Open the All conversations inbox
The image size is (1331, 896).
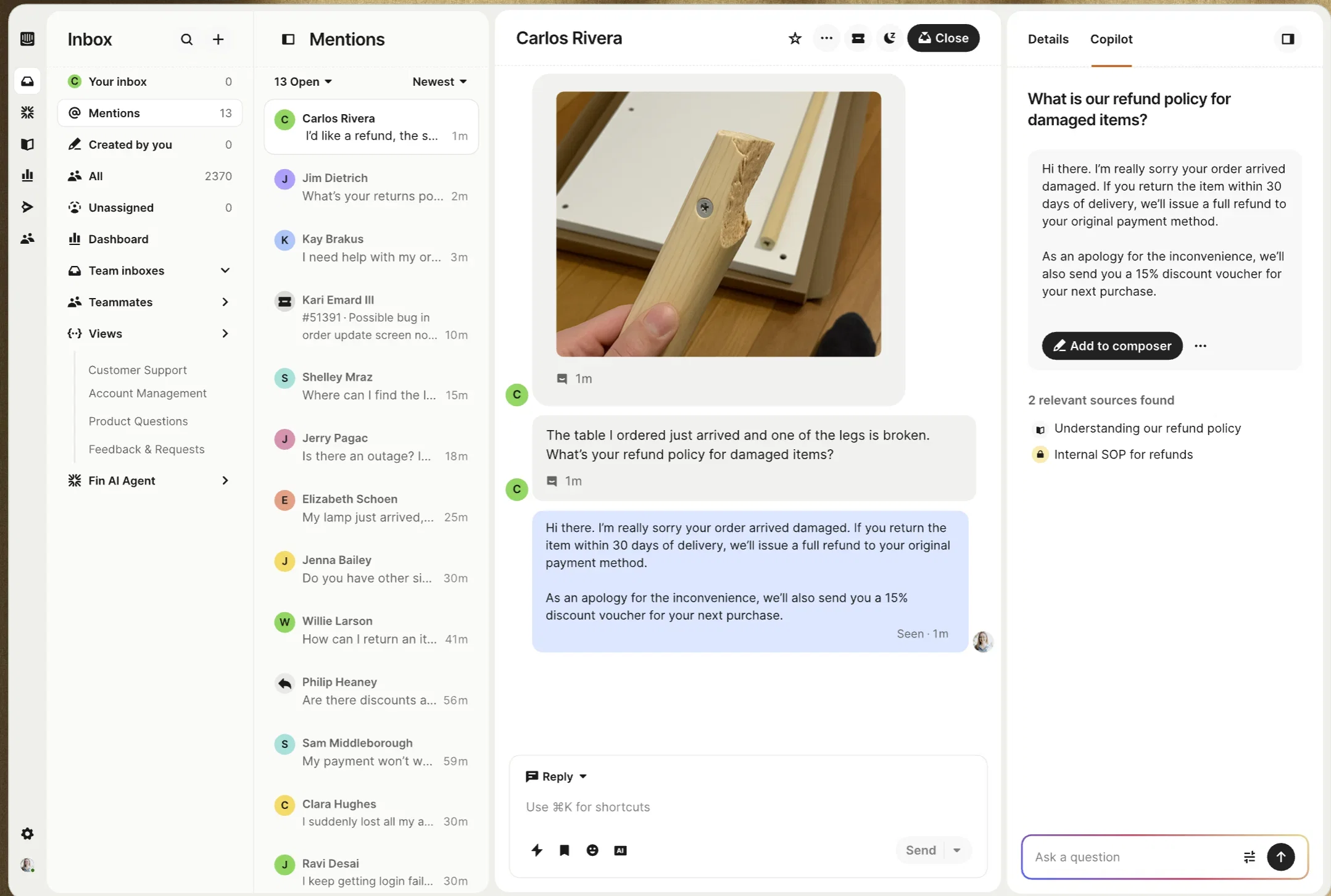pyautogui.click(x=150, y=176)
